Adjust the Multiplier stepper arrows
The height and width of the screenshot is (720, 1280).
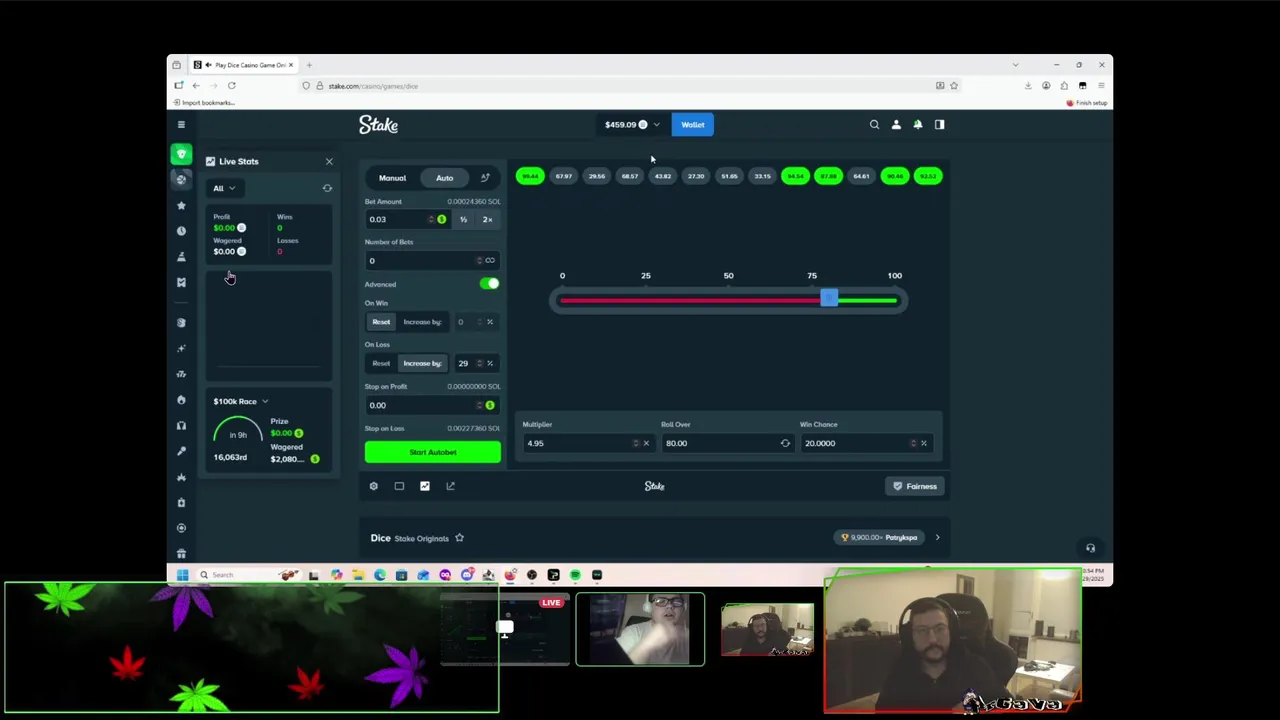[635, 443]
